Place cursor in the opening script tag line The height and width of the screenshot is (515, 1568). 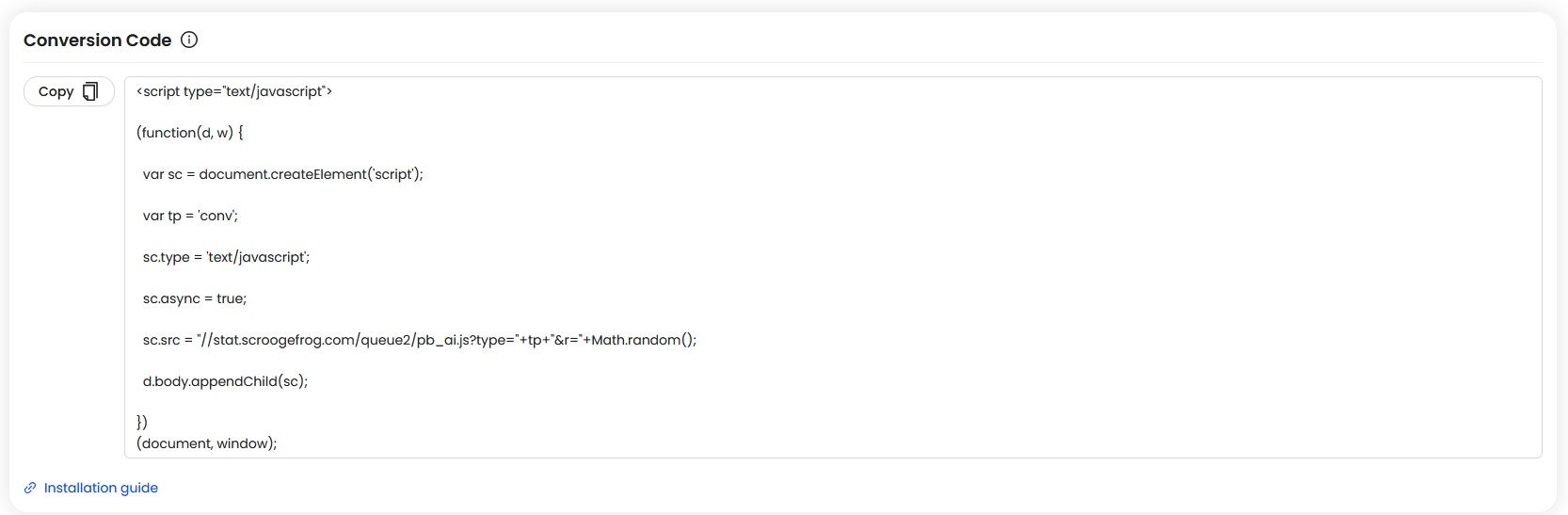coord(234,91)
